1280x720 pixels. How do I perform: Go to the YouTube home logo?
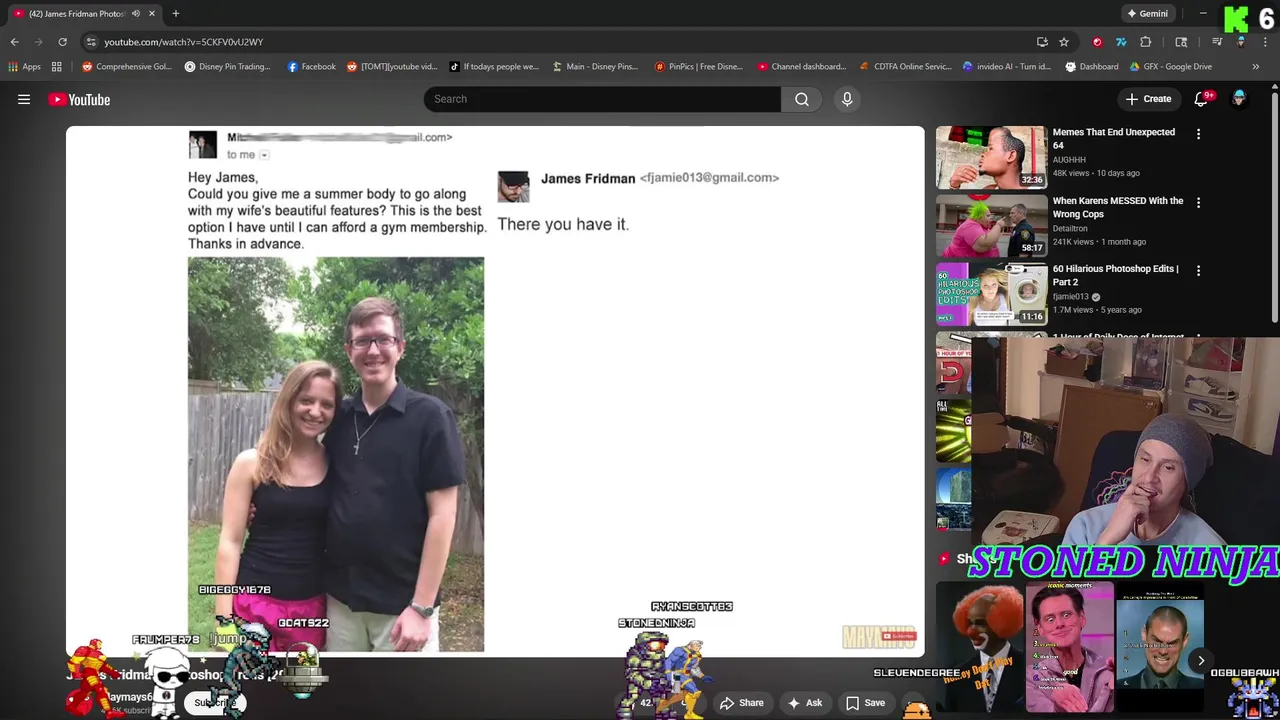click(79, 99)
